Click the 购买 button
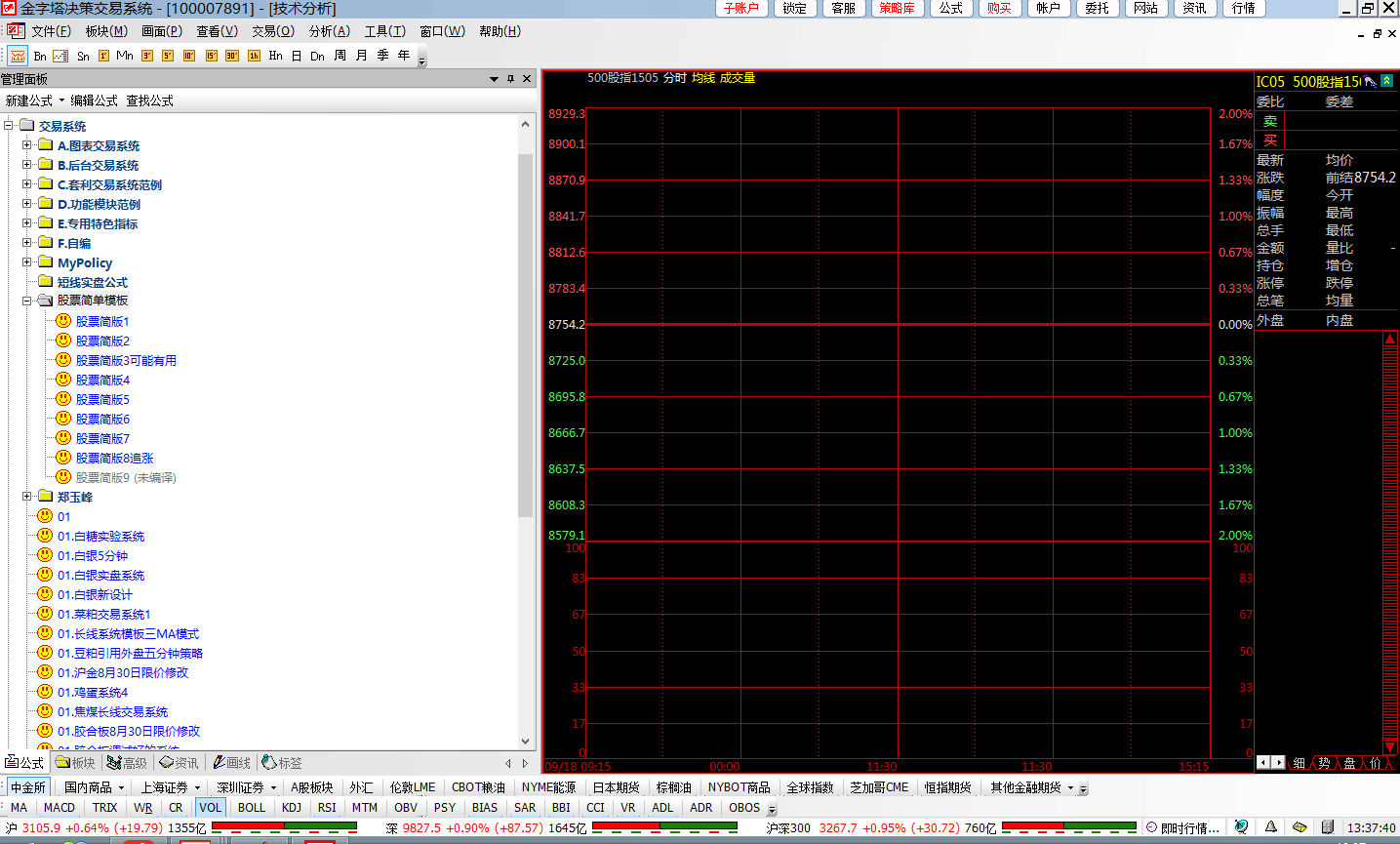The image size is (1400, 844). click(999, 8)
